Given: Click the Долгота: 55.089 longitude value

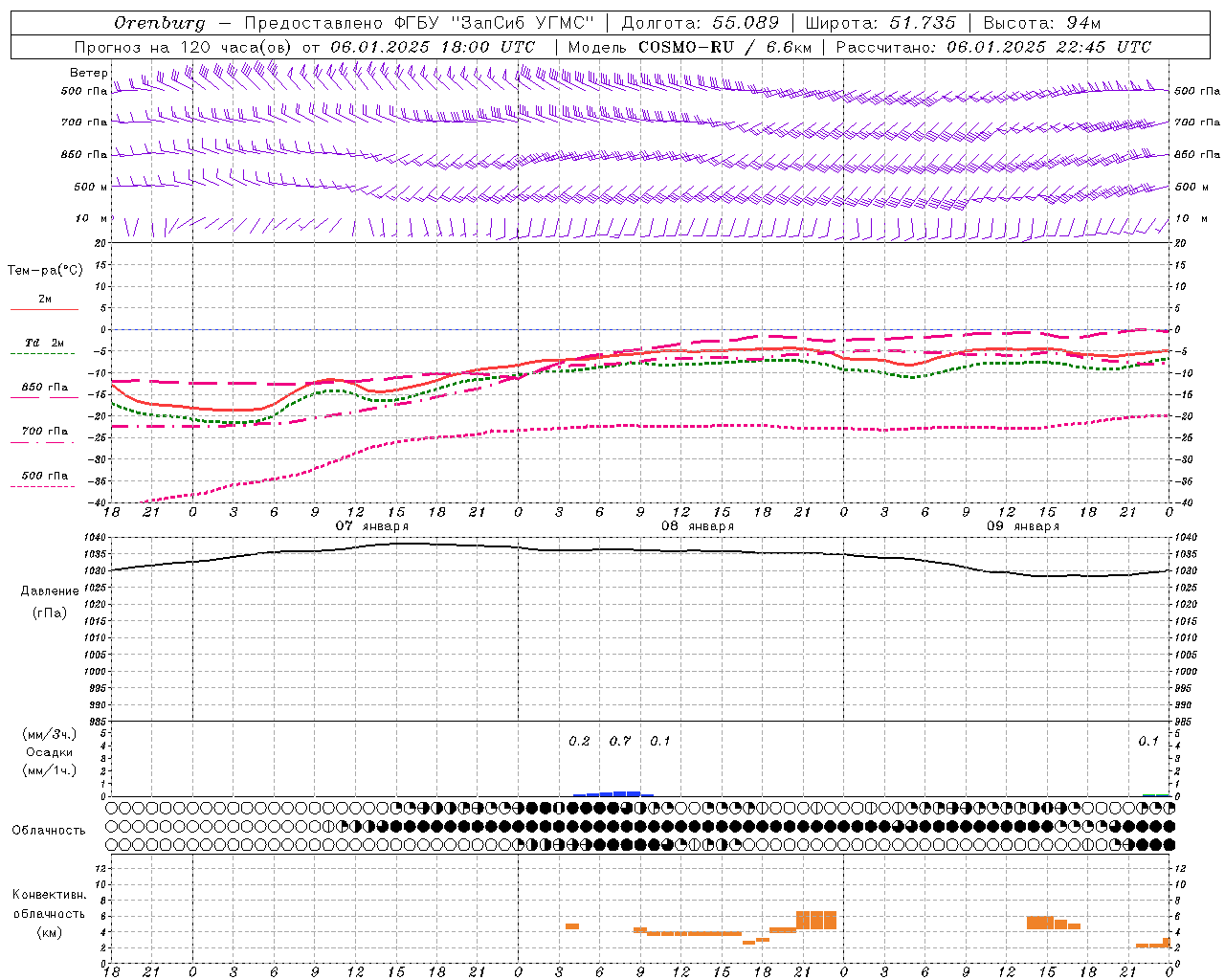Looking at the screenshot, I should pos(701,23).
